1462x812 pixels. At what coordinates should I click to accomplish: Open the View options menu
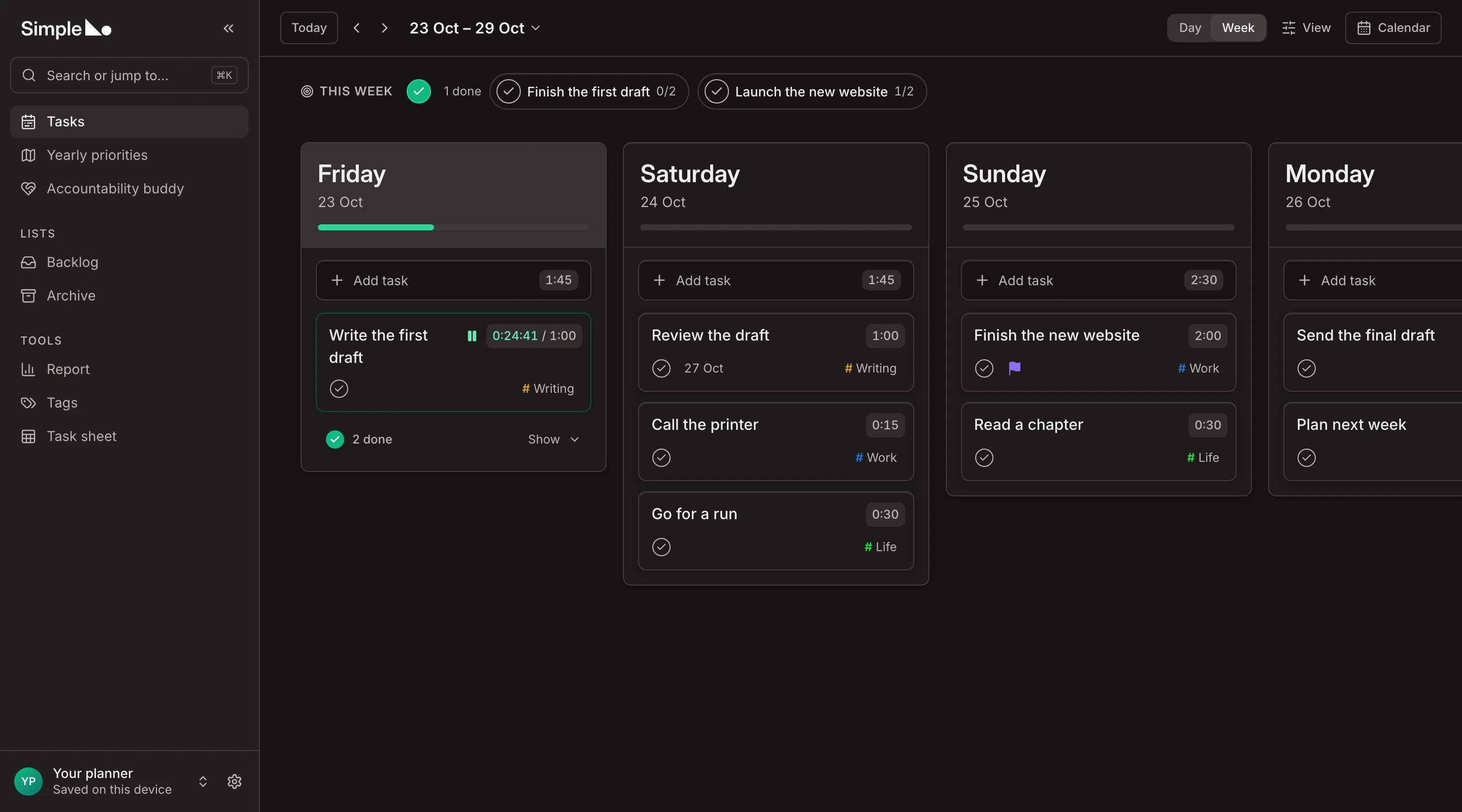1306,28
